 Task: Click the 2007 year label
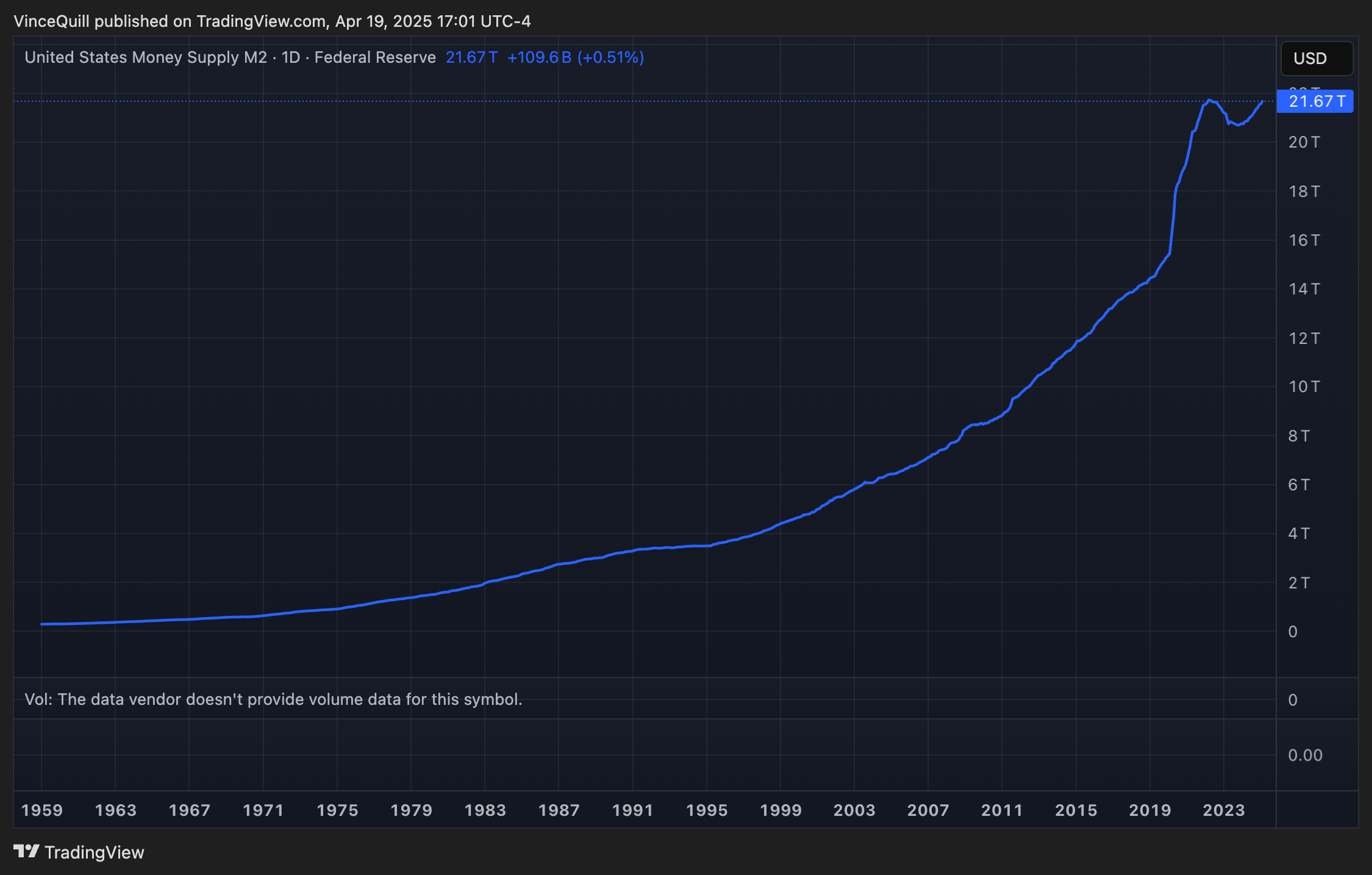pyautogui.click(x=928, y=810)
